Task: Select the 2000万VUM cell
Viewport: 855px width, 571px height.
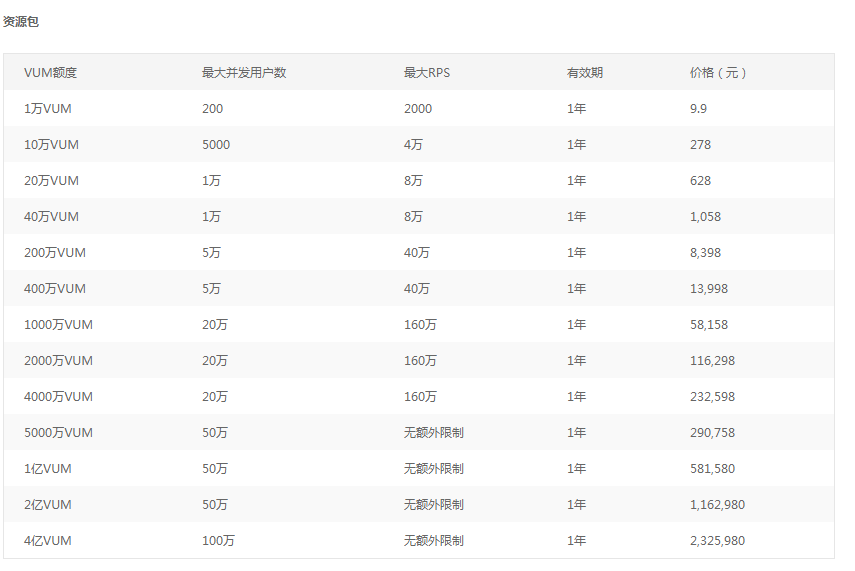Action: (x=58, y=360)
